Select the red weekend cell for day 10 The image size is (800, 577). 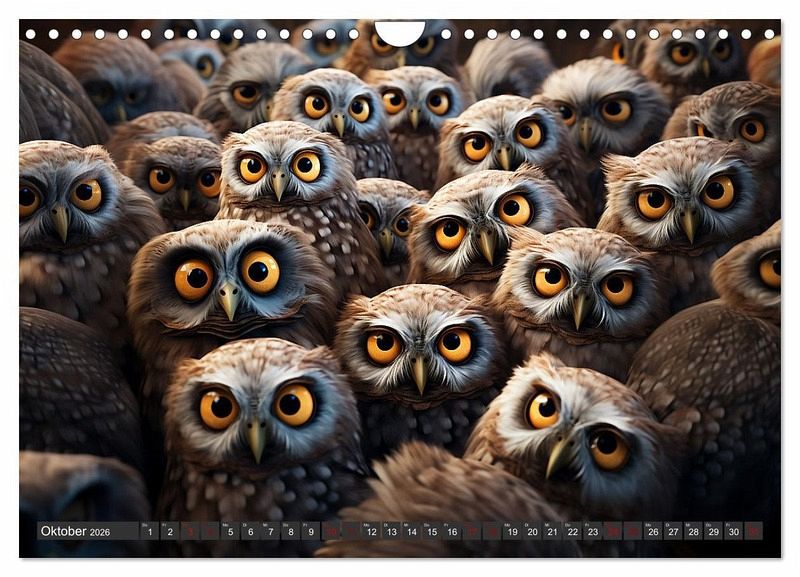[330, 531]
